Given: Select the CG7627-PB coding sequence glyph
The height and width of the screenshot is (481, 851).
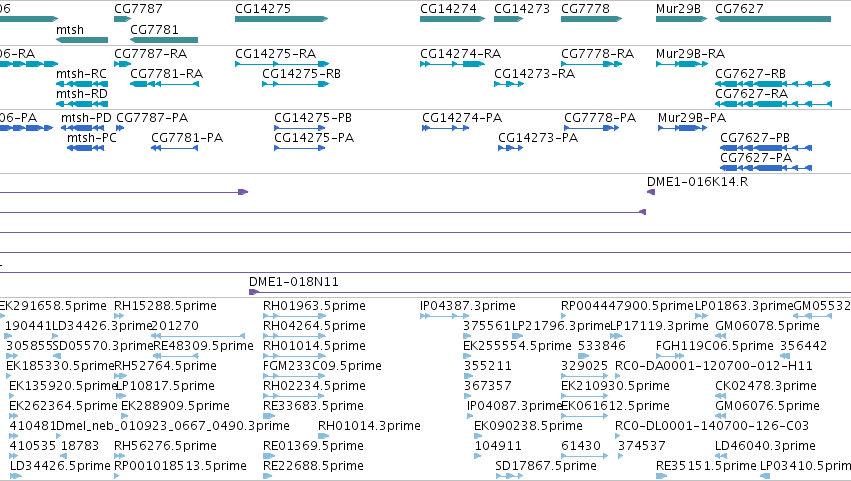Looking at the screenshot, I should coord(766,148).
